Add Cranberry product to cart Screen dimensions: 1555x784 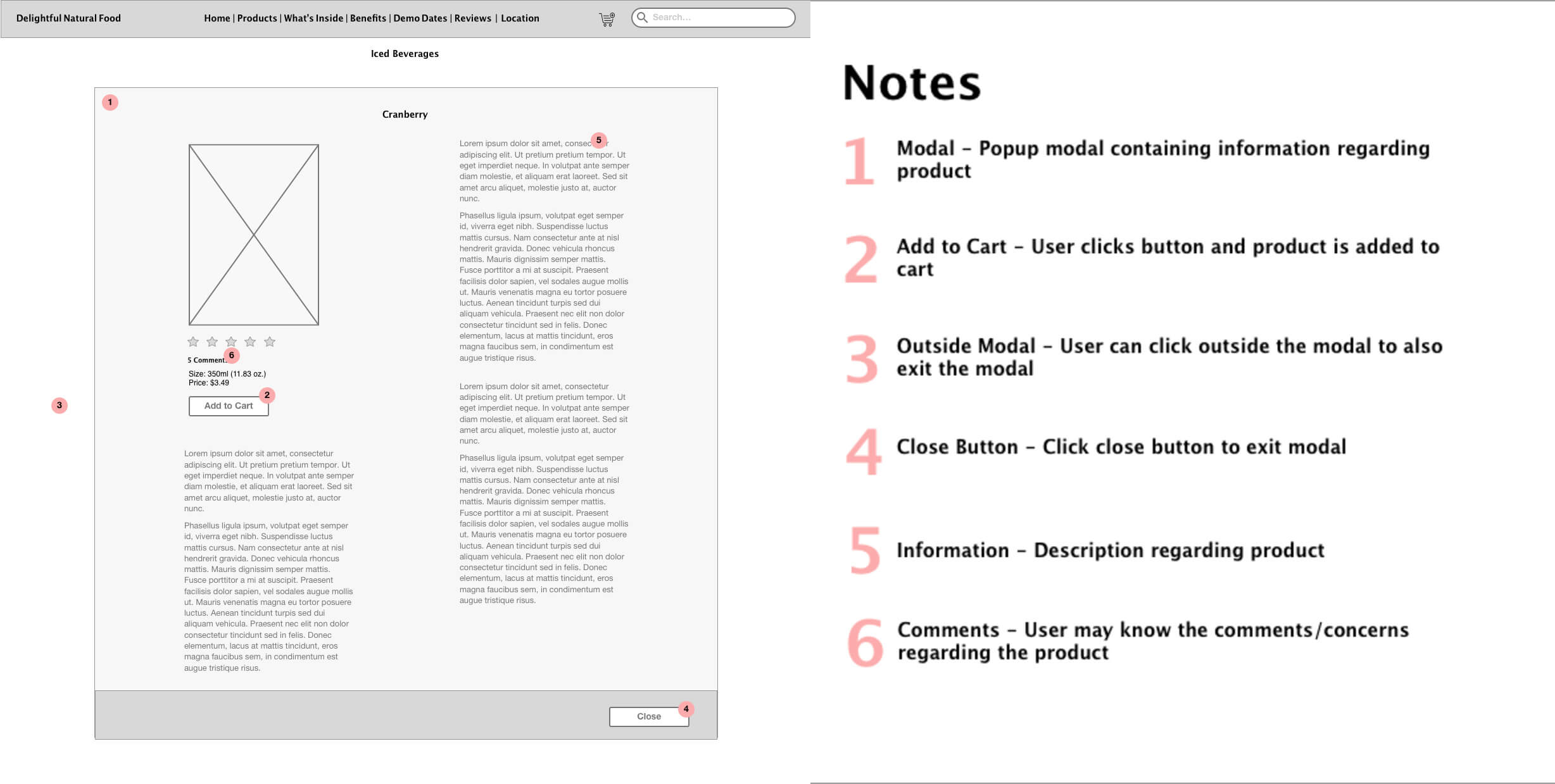click(229, 406)
